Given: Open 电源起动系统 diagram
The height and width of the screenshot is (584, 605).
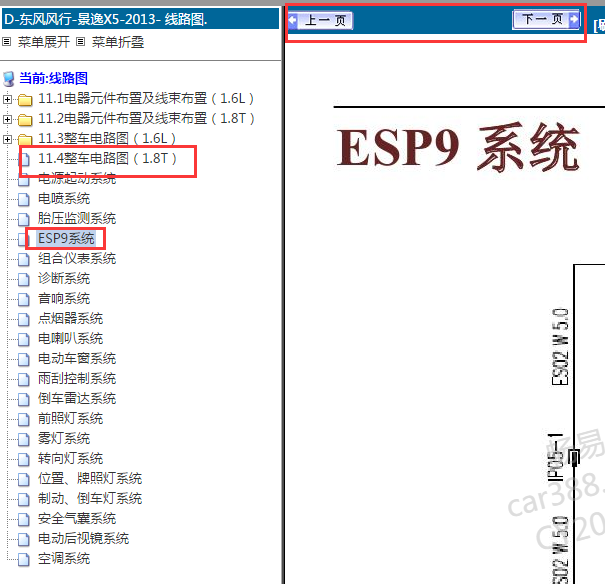Looking at the screenshot, I should [x=77, y=179].
